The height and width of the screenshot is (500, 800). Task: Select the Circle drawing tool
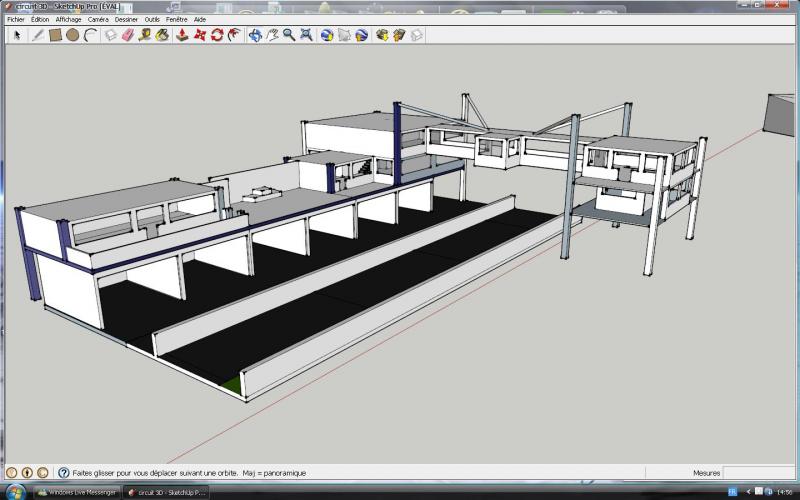(73, 35)
